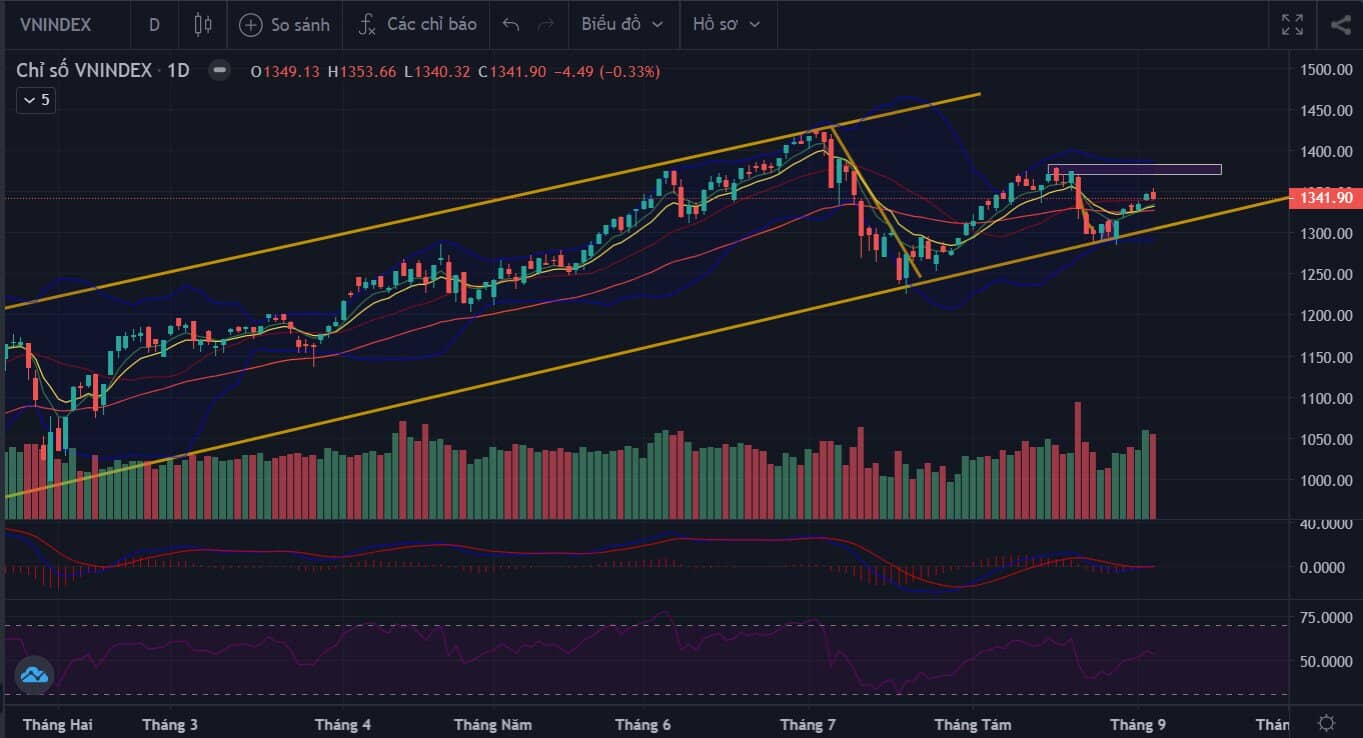Click the Tháng 6 time label
This screenshot has height=738, width=1363.
point(643,725)
